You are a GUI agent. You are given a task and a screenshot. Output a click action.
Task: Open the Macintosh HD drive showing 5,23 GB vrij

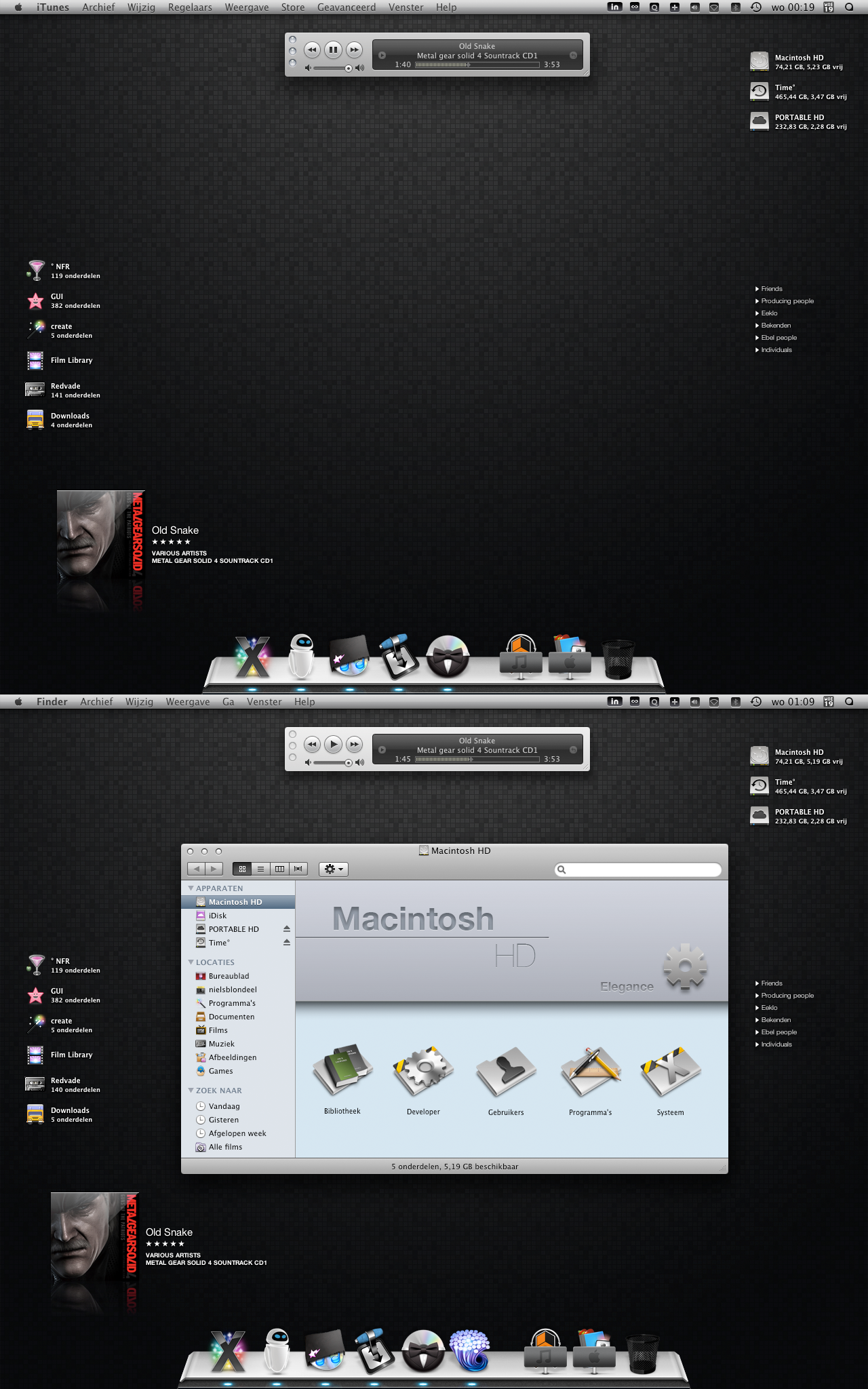click(797, 62)
